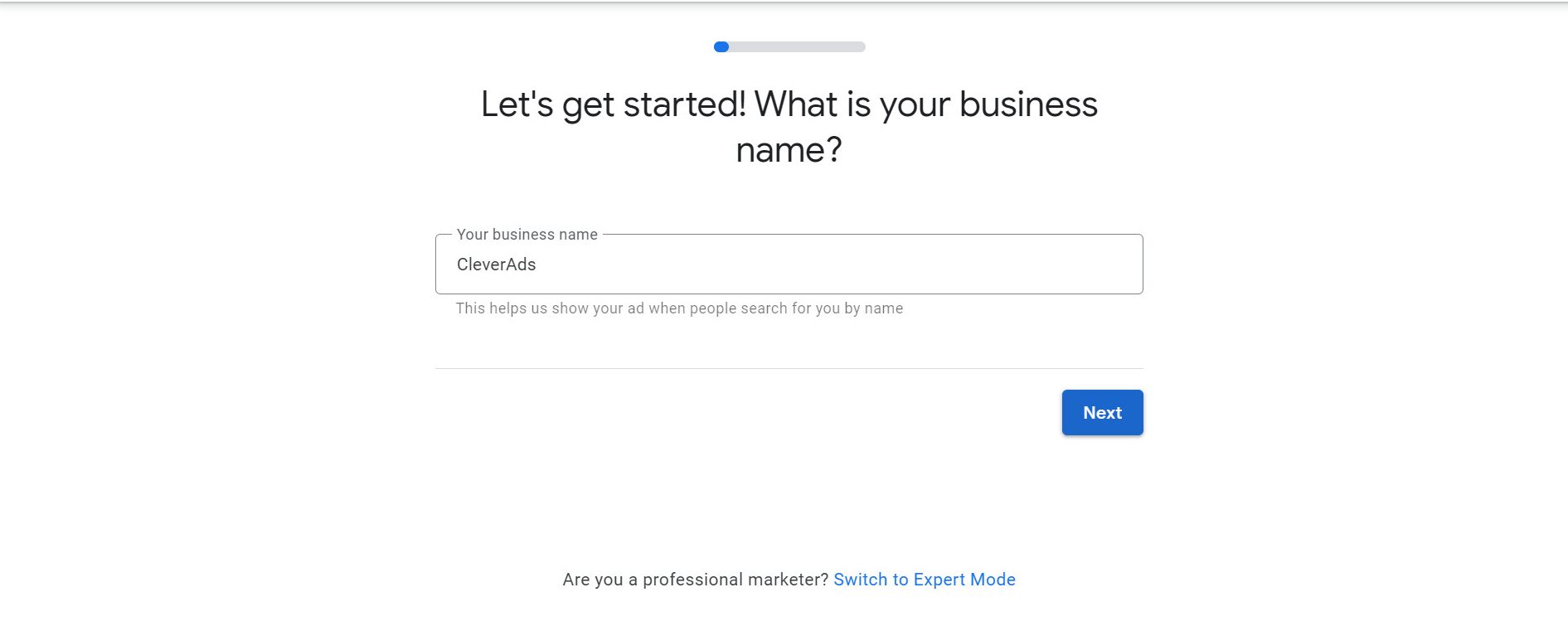Click the CleverAds text in the field
1568x631 pixels.
tap(496, 265)
